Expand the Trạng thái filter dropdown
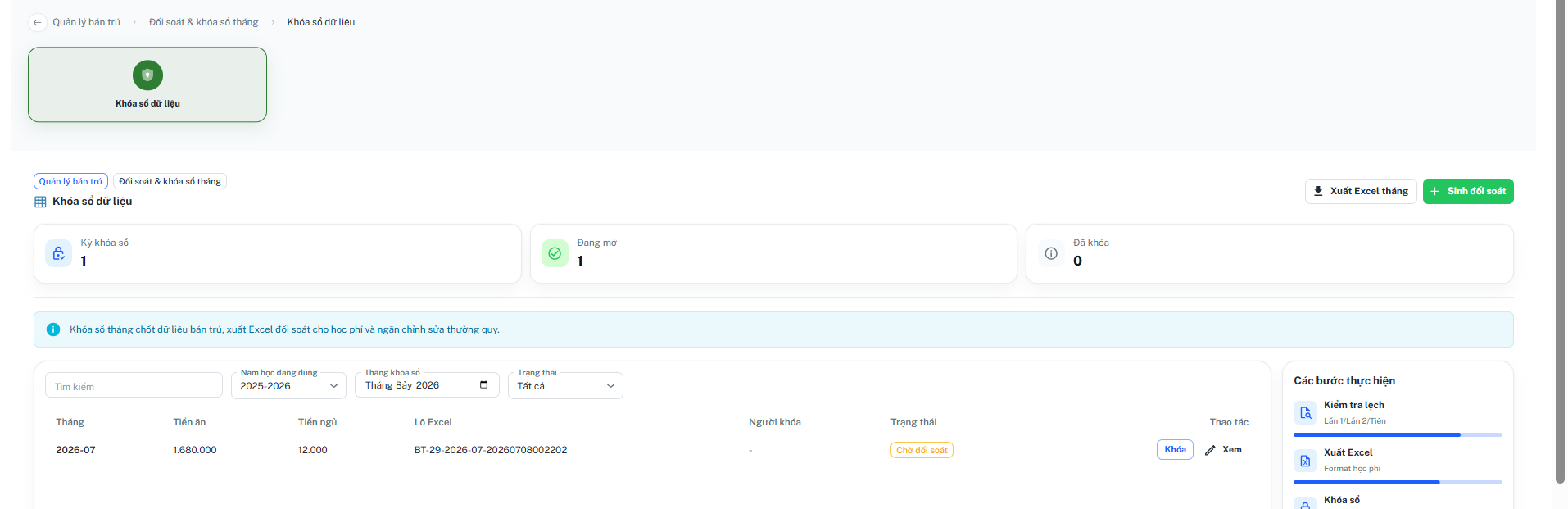This screenshot has width=1568, height=509. (x=565, y=386)
